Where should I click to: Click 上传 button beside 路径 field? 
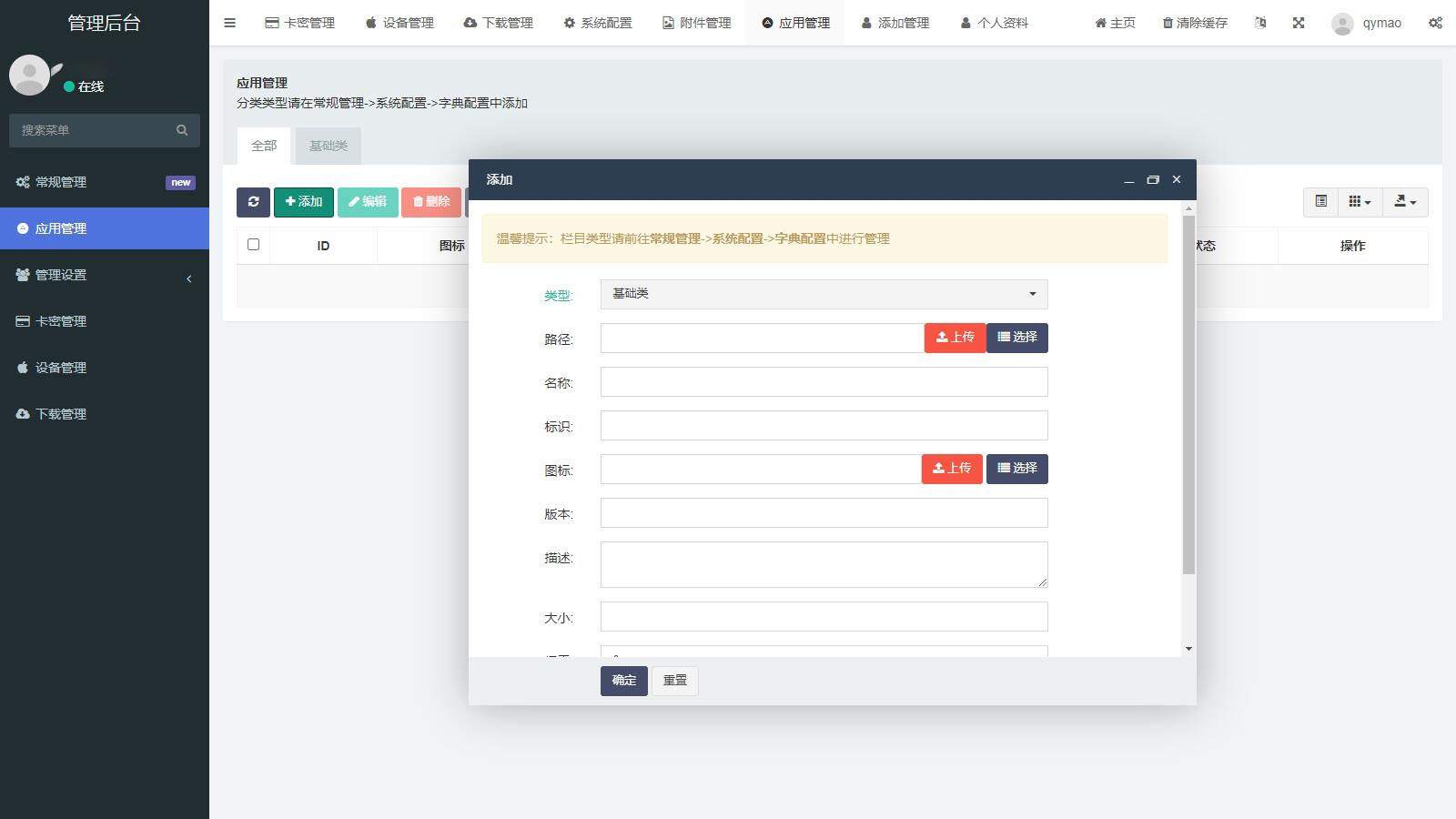(x=955, y=338)
